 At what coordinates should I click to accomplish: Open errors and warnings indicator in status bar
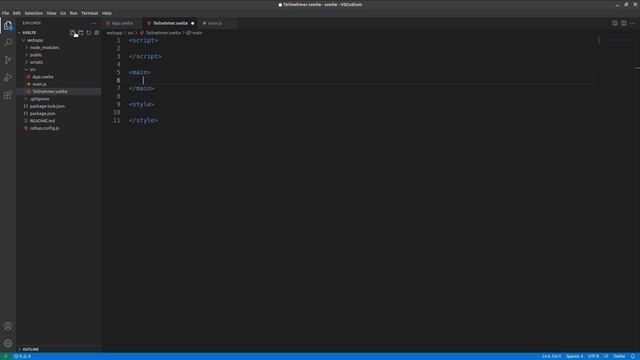22,356
